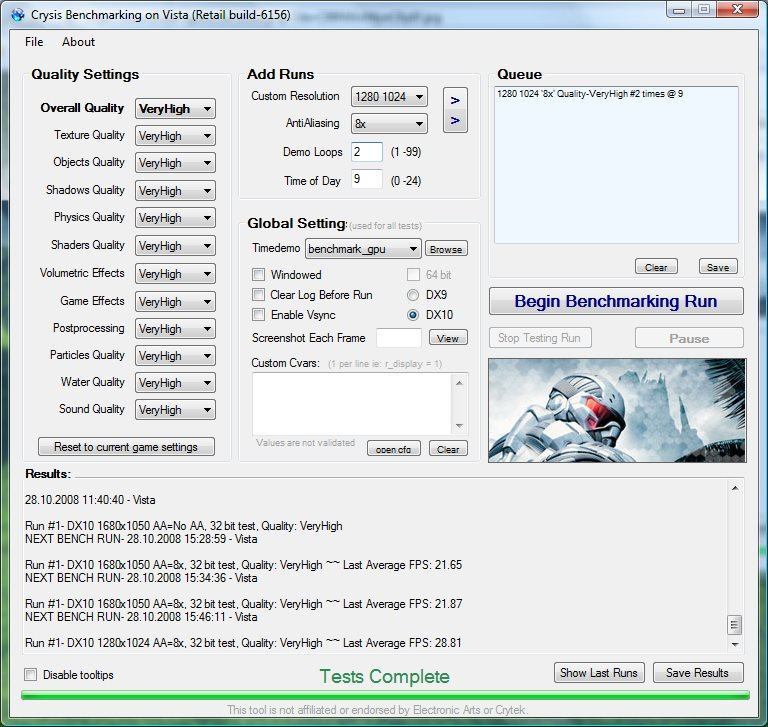Expand the Overall Quality dropdown
768x727 pixels.
(175, 109)
